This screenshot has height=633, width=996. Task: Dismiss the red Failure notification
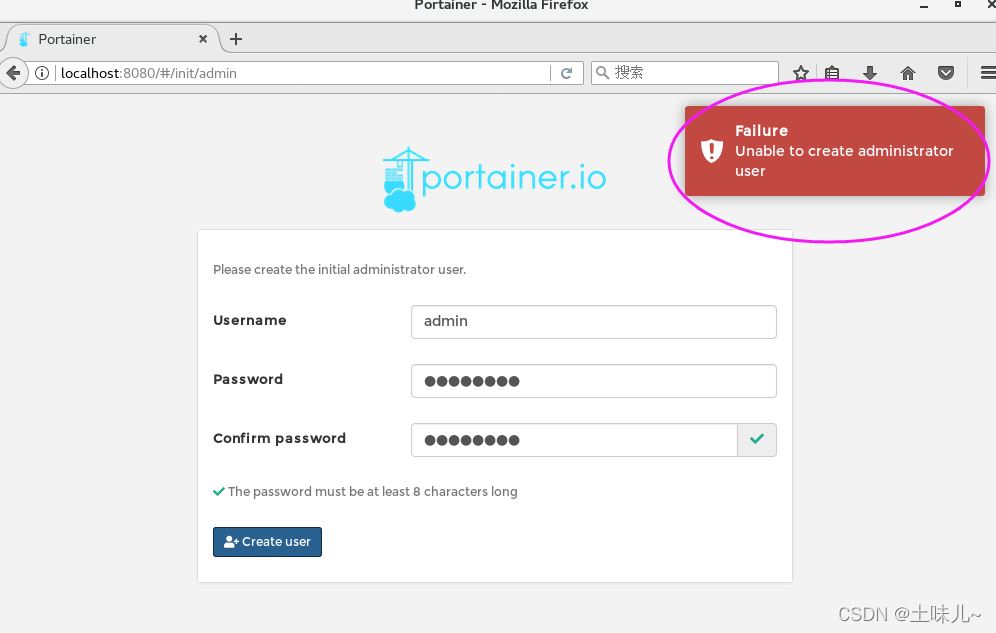pos(835,150)
